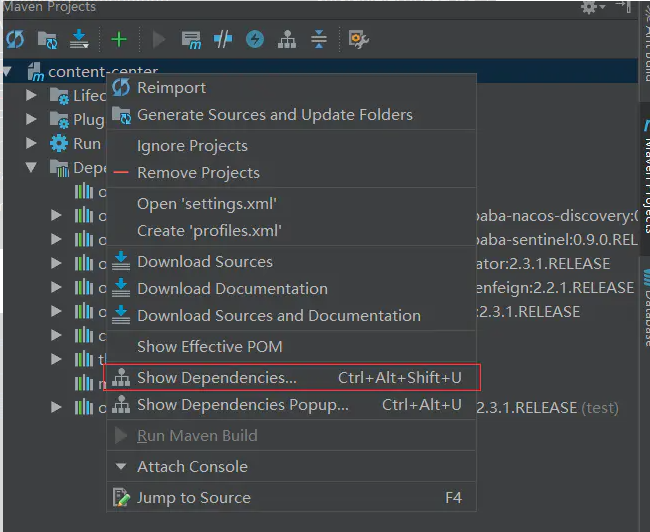The height and width of the screenshot is (532, 650).
Task: Toggle Skip Tests mode lightning icon
Action: pyautogui.click(x=255, y=39)
